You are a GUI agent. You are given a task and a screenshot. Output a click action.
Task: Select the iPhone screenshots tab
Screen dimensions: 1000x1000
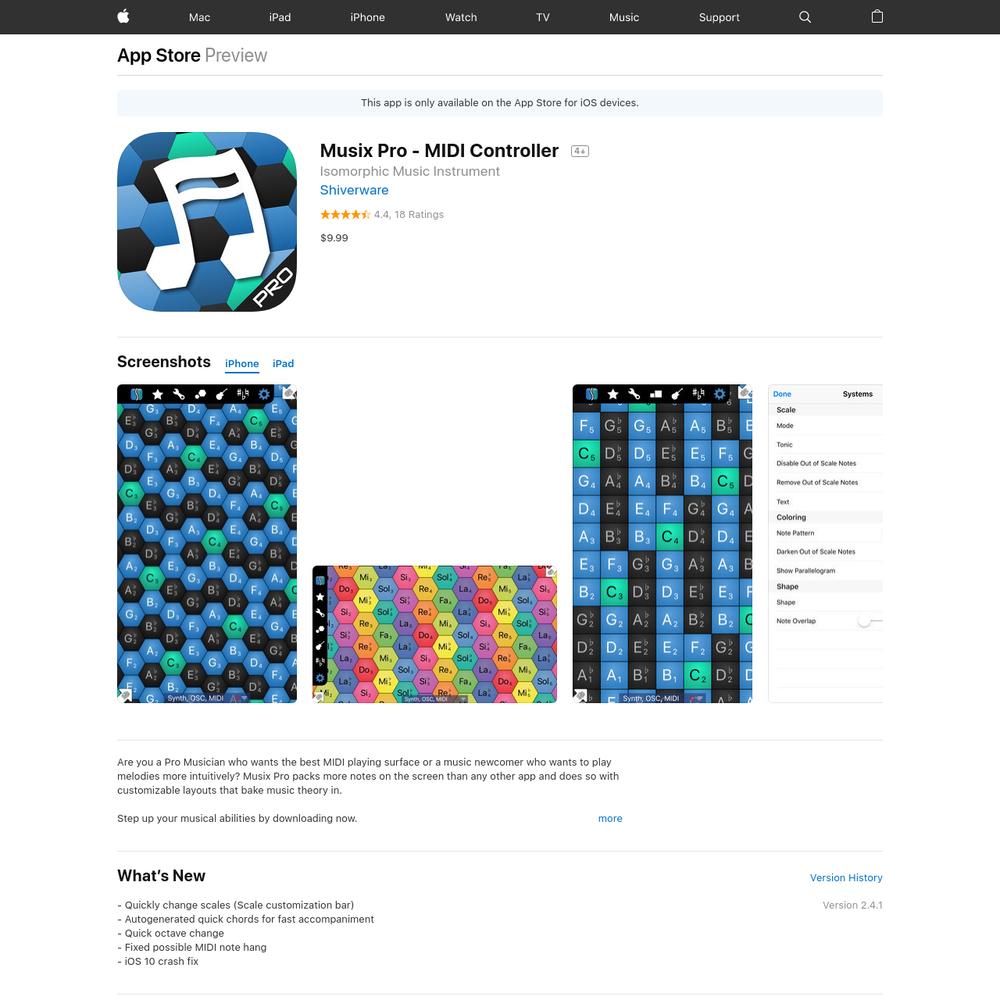click(242, 364)
